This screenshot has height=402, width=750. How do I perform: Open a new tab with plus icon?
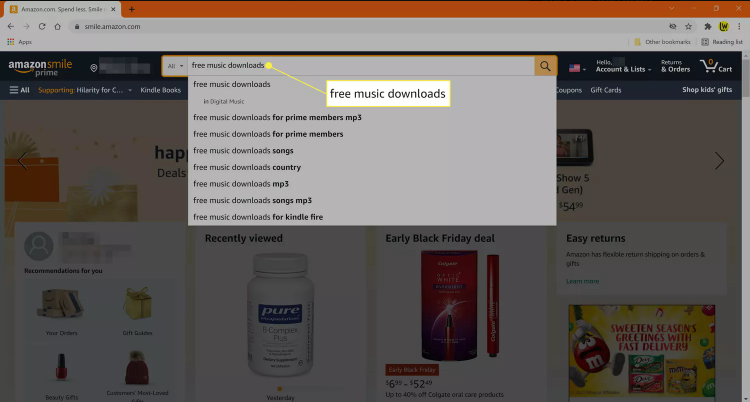click(x=132, y=9)
